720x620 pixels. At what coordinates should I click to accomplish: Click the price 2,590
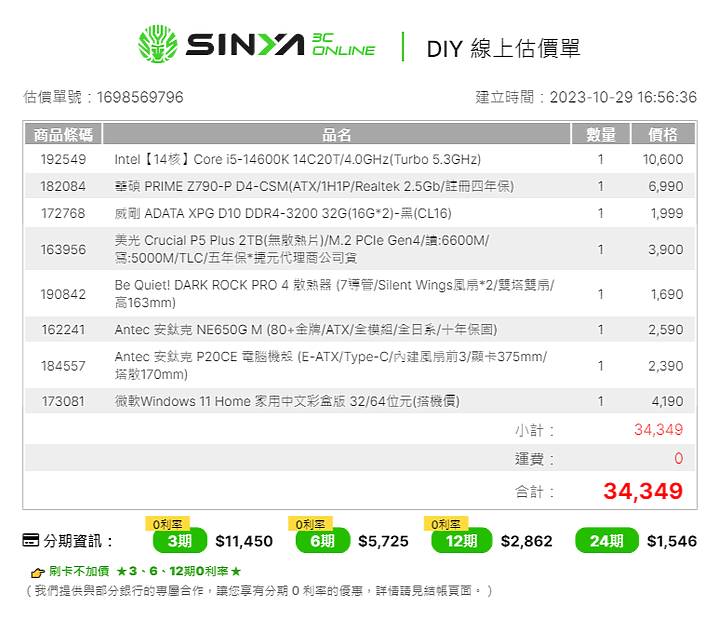[x=665, y=330]
